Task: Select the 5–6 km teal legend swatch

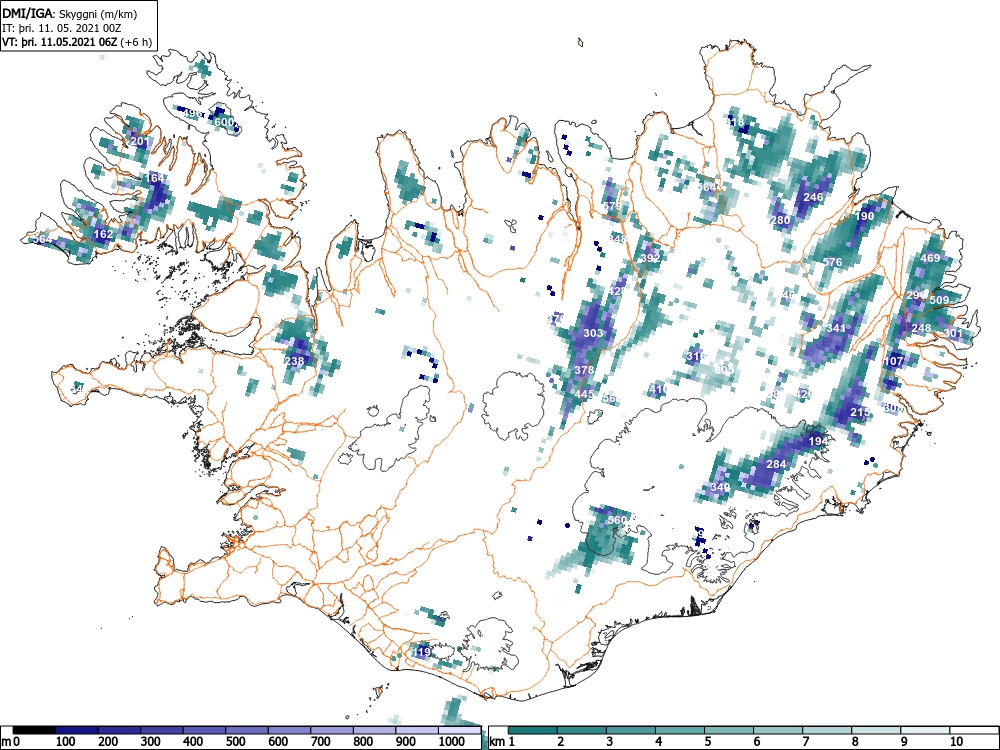Action: point(729,730)
